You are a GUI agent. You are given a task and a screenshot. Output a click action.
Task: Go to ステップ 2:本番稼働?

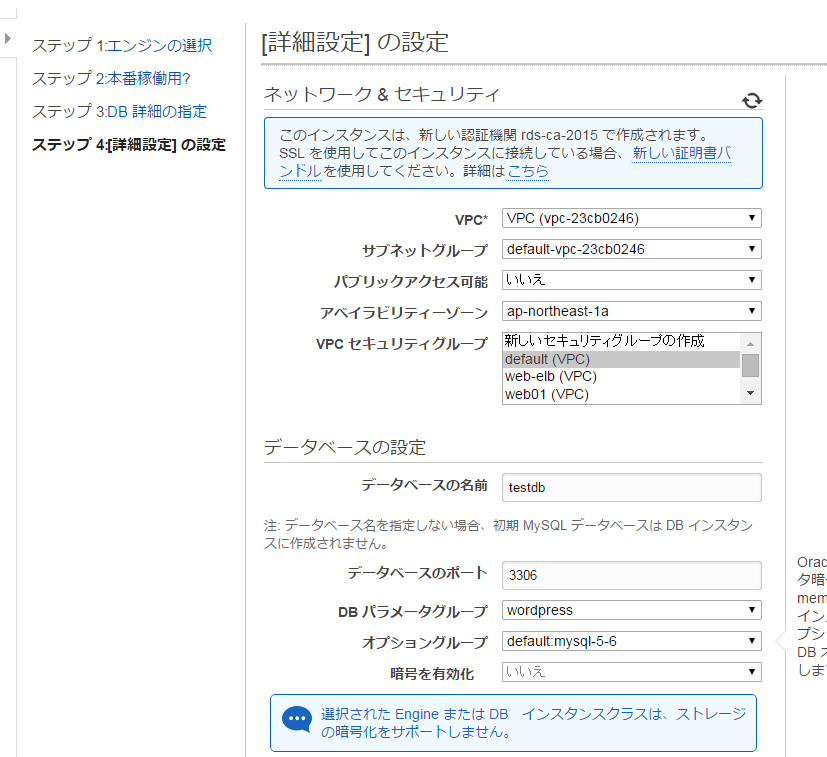[110, 78]
